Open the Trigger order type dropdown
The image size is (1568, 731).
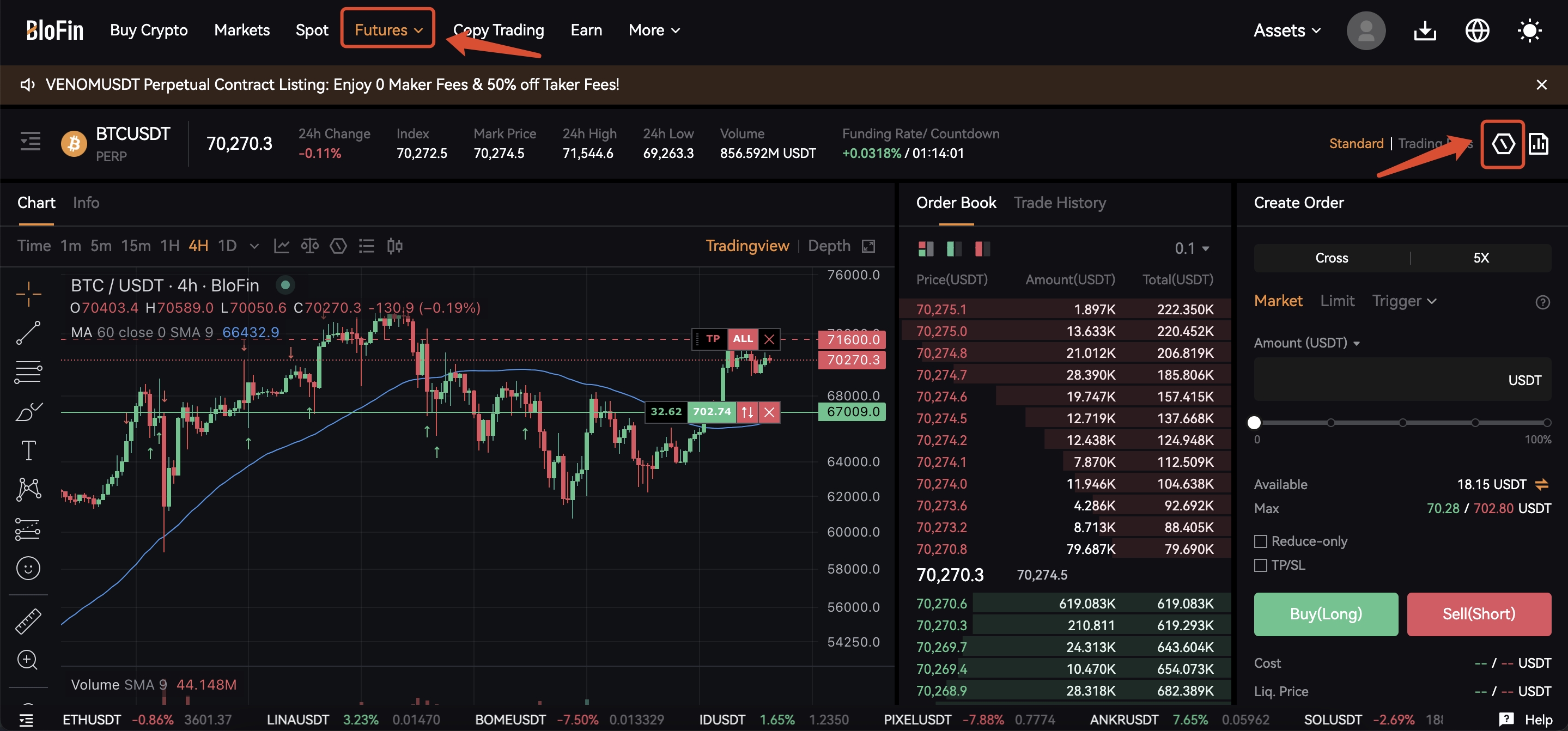pyautogui.click(x=1404, y=301)
